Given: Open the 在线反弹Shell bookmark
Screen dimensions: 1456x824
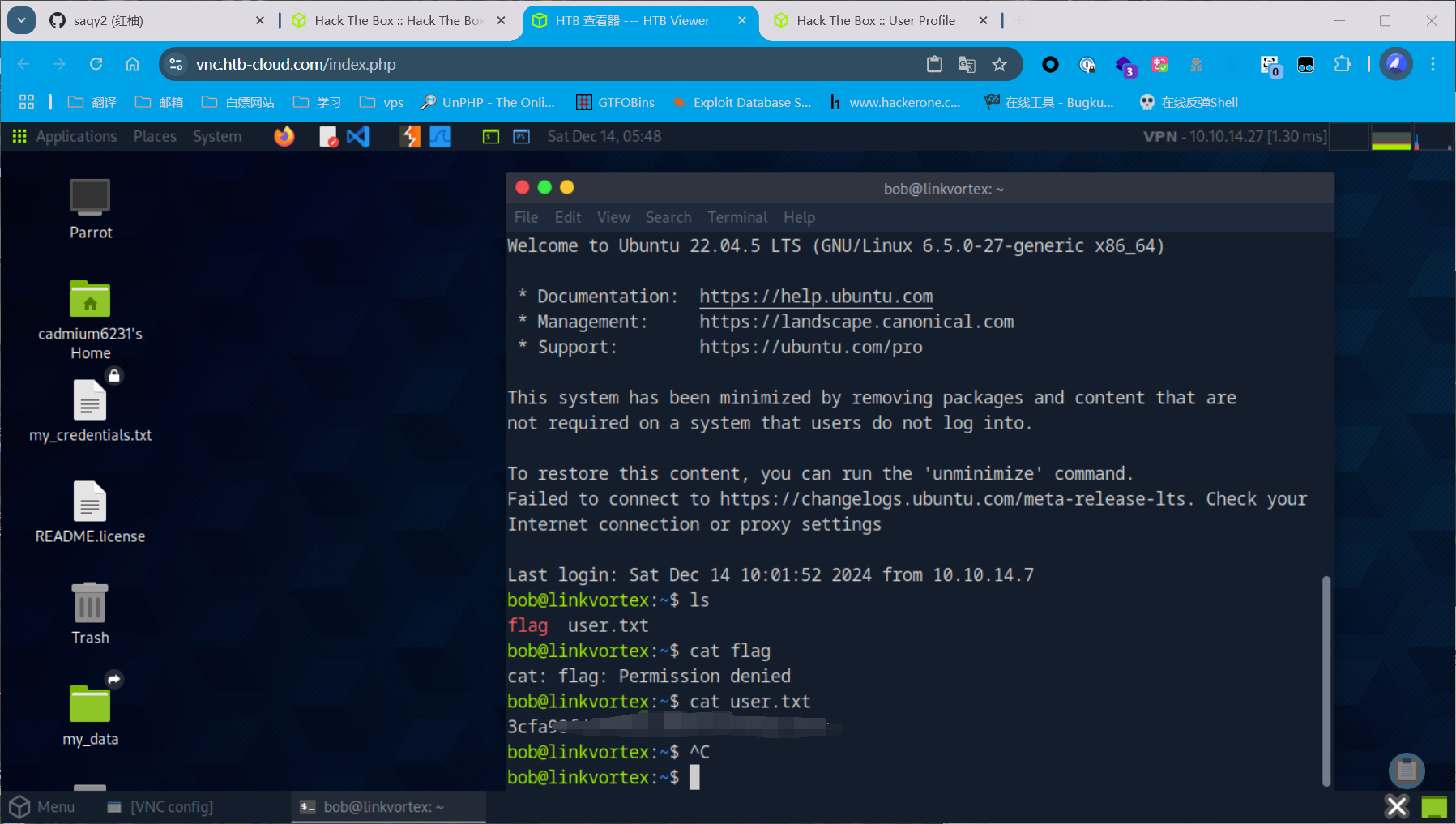Looking at the screenshot, I should [1189, 102].
